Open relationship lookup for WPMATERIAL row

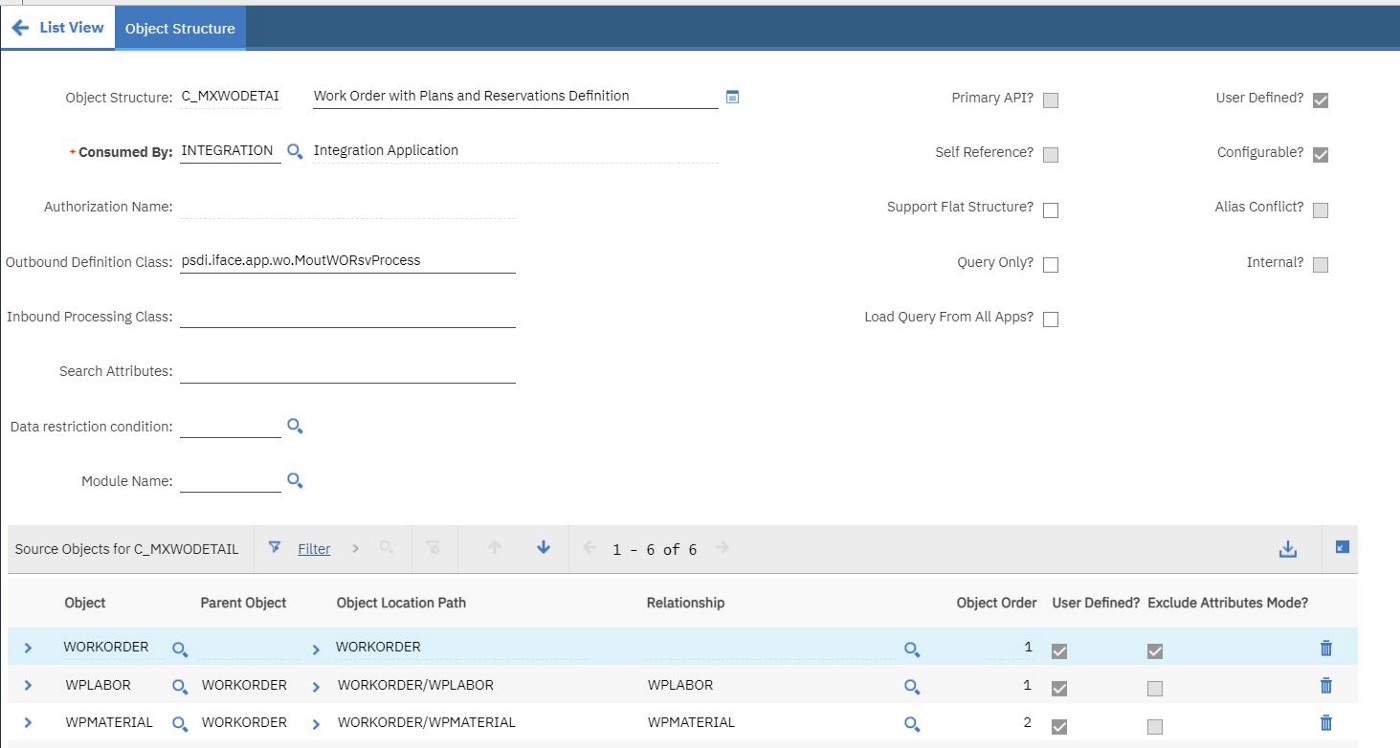pos(912,724)
